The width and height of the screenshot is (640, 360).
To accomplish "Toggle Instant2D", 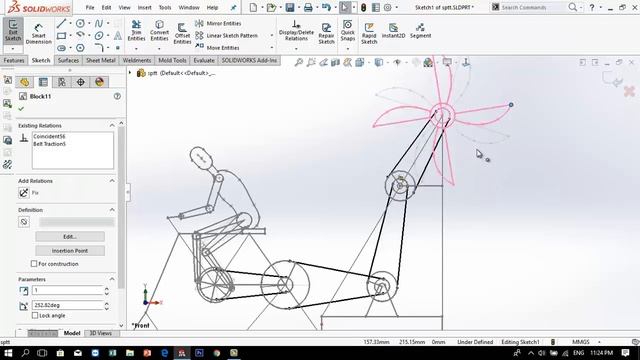I will [x=393, y=31].
